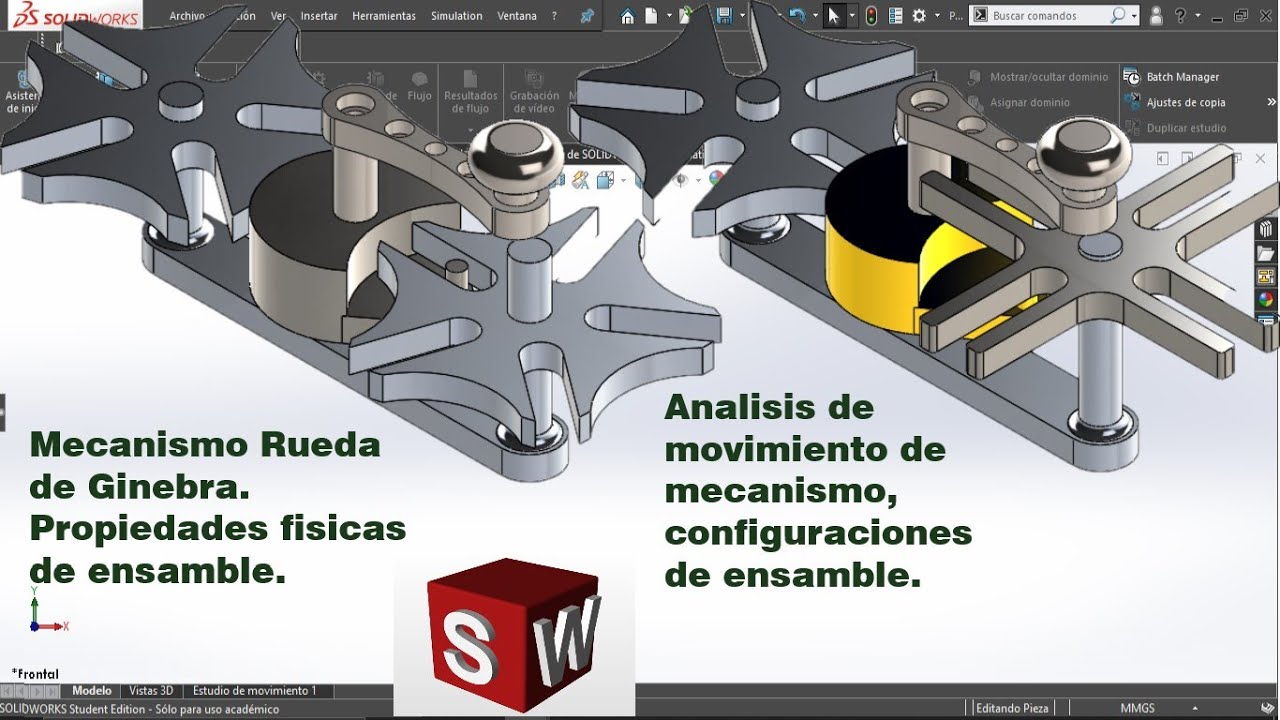
Task: Switch to the Modelo tab
Action: [92, 691]
